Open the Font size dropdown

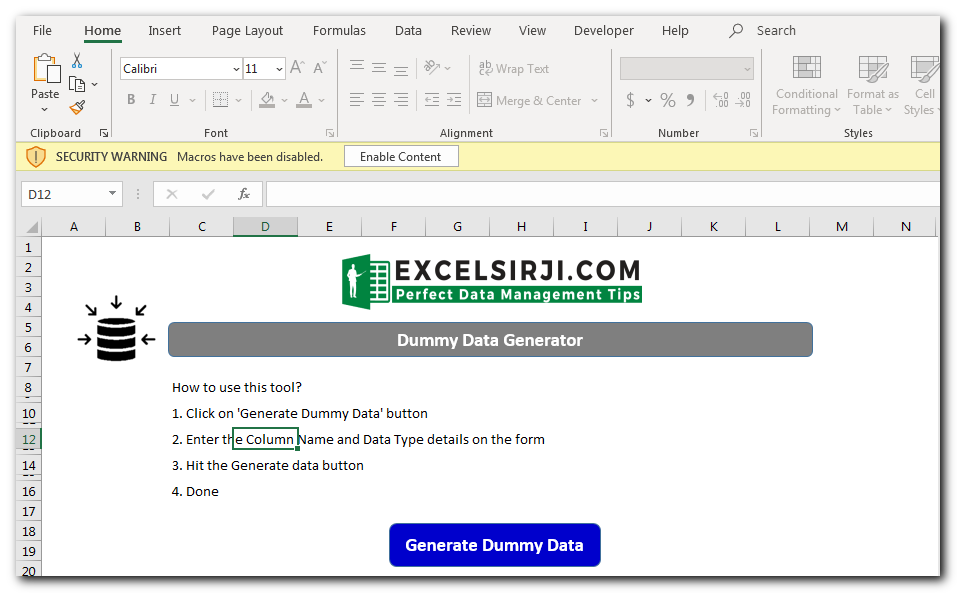pyautogui.click(x=279, y=69)
